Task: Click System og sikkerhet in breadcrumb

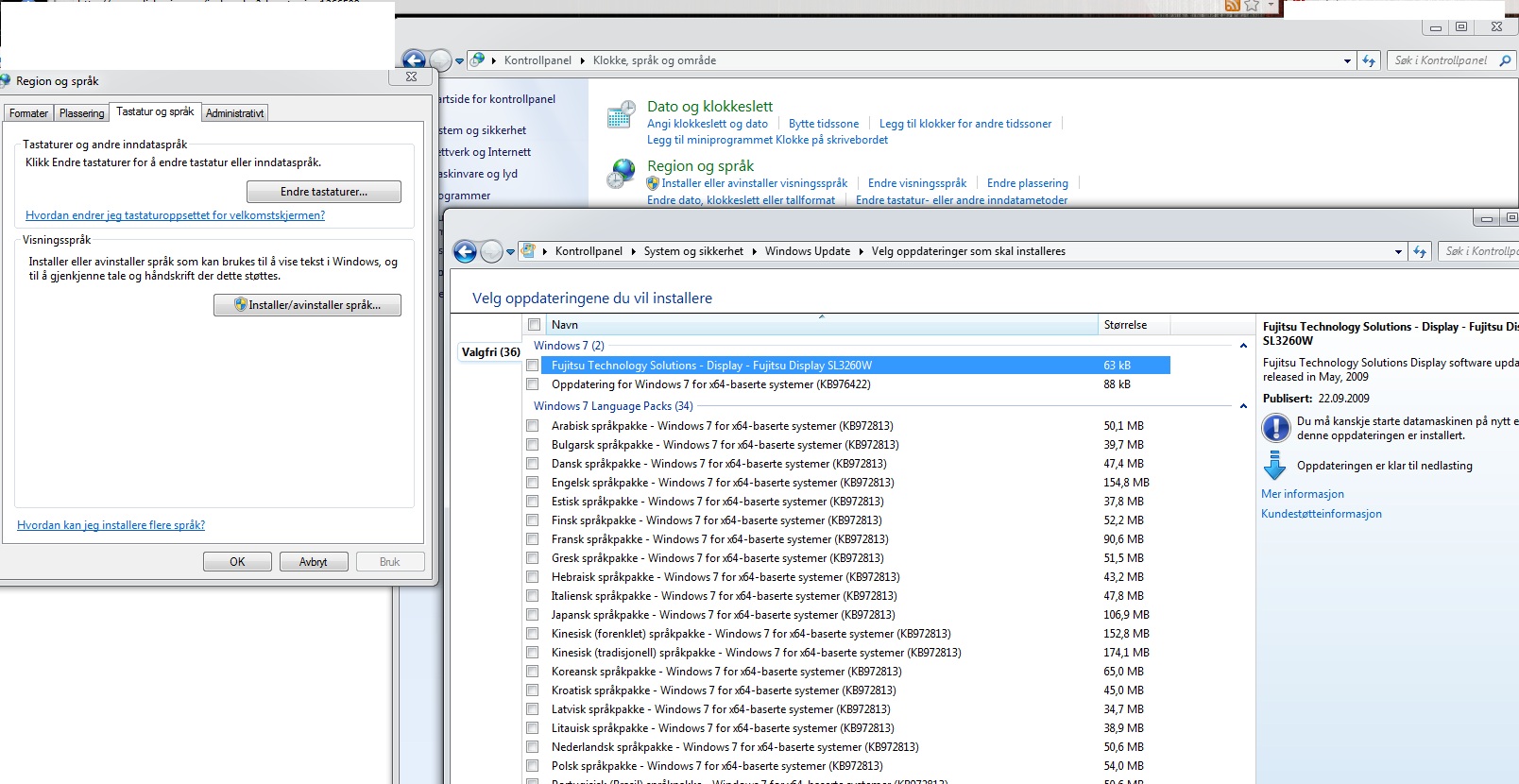Action: (693, 251)
